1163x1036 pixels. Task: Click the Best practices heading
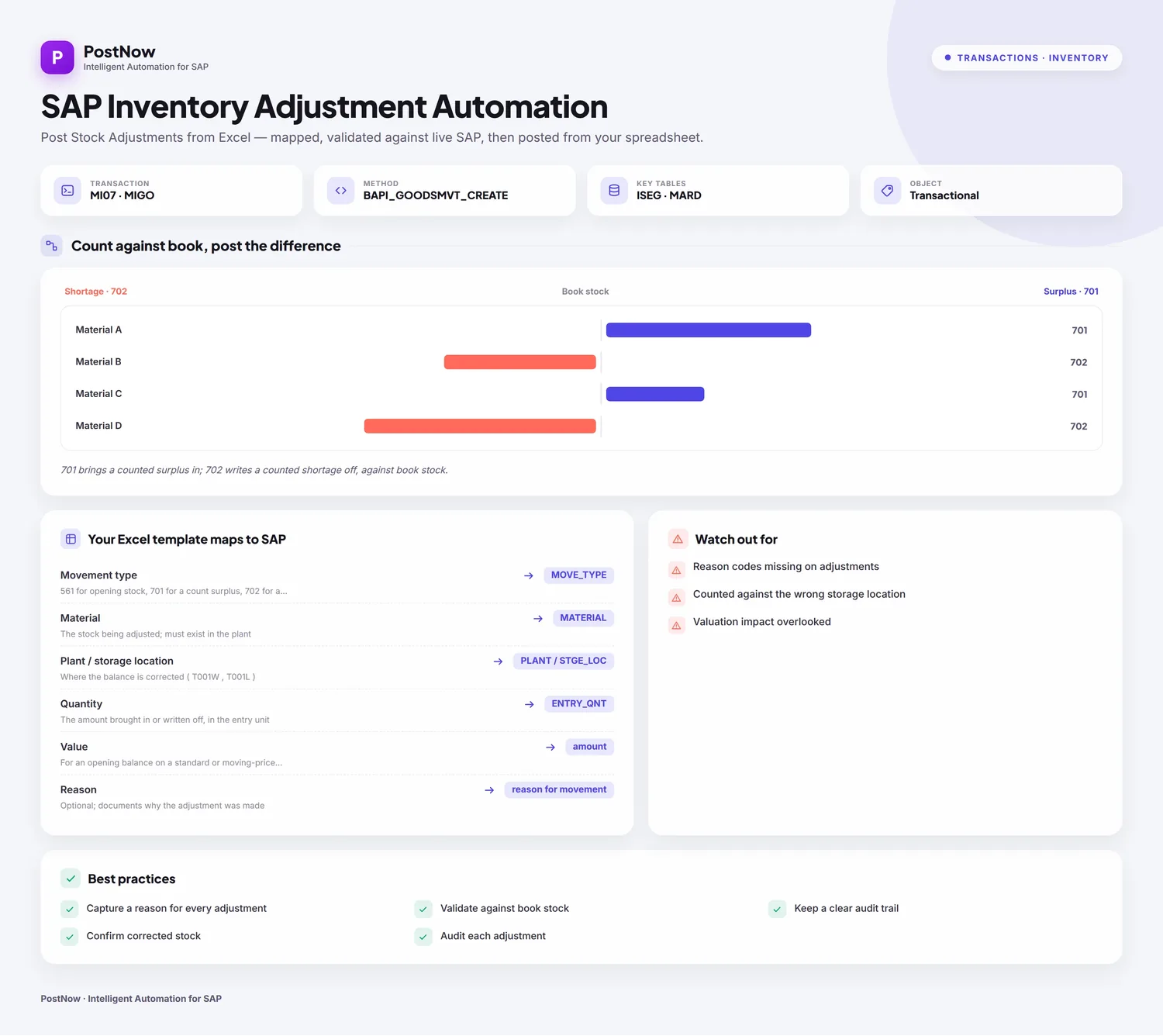coord(132,879)
